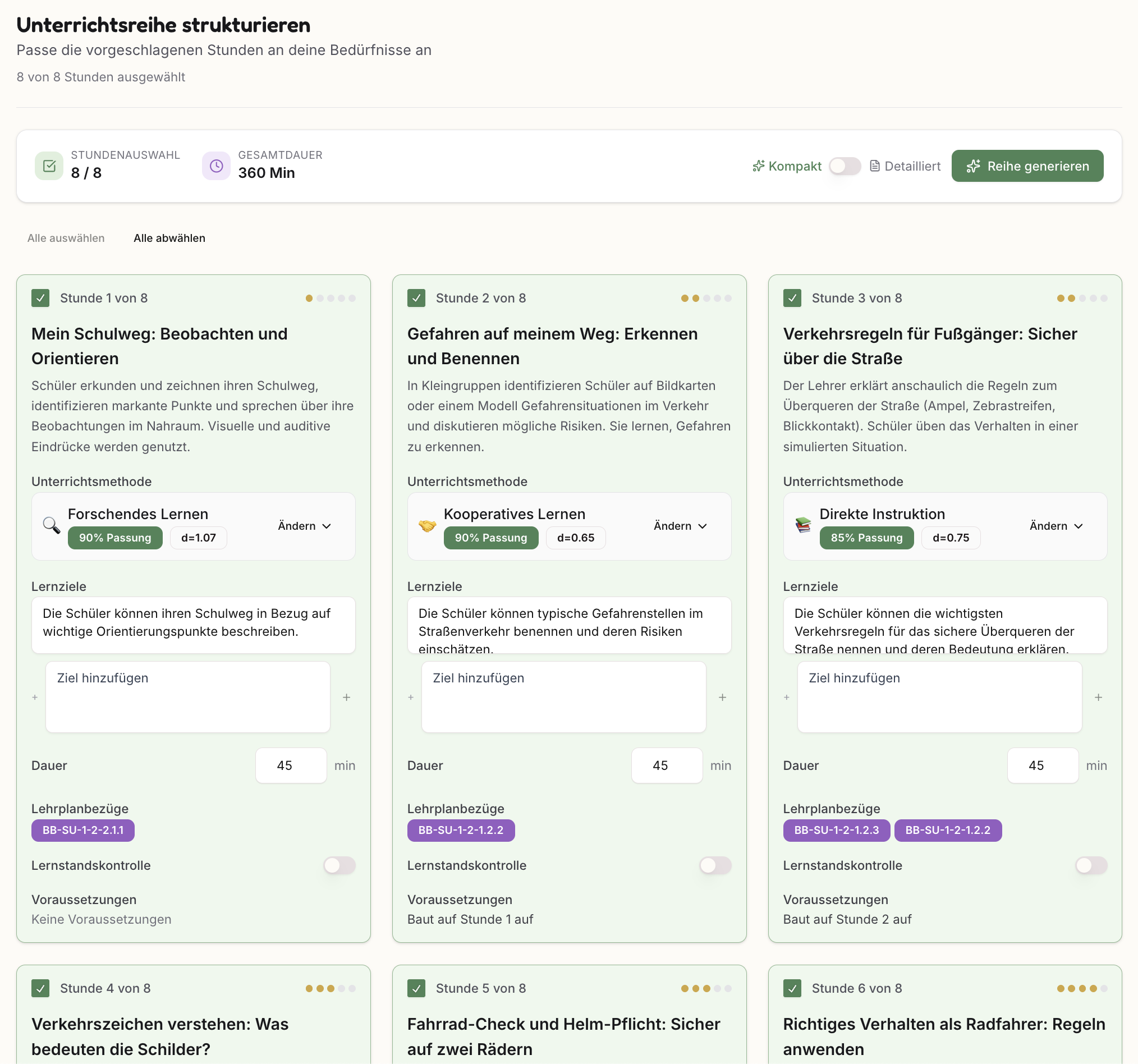Click the plus icon to add a goal in Stunde 1
The width and height of the screenshot is (1138, 1064).
click(x=346, y=697)
